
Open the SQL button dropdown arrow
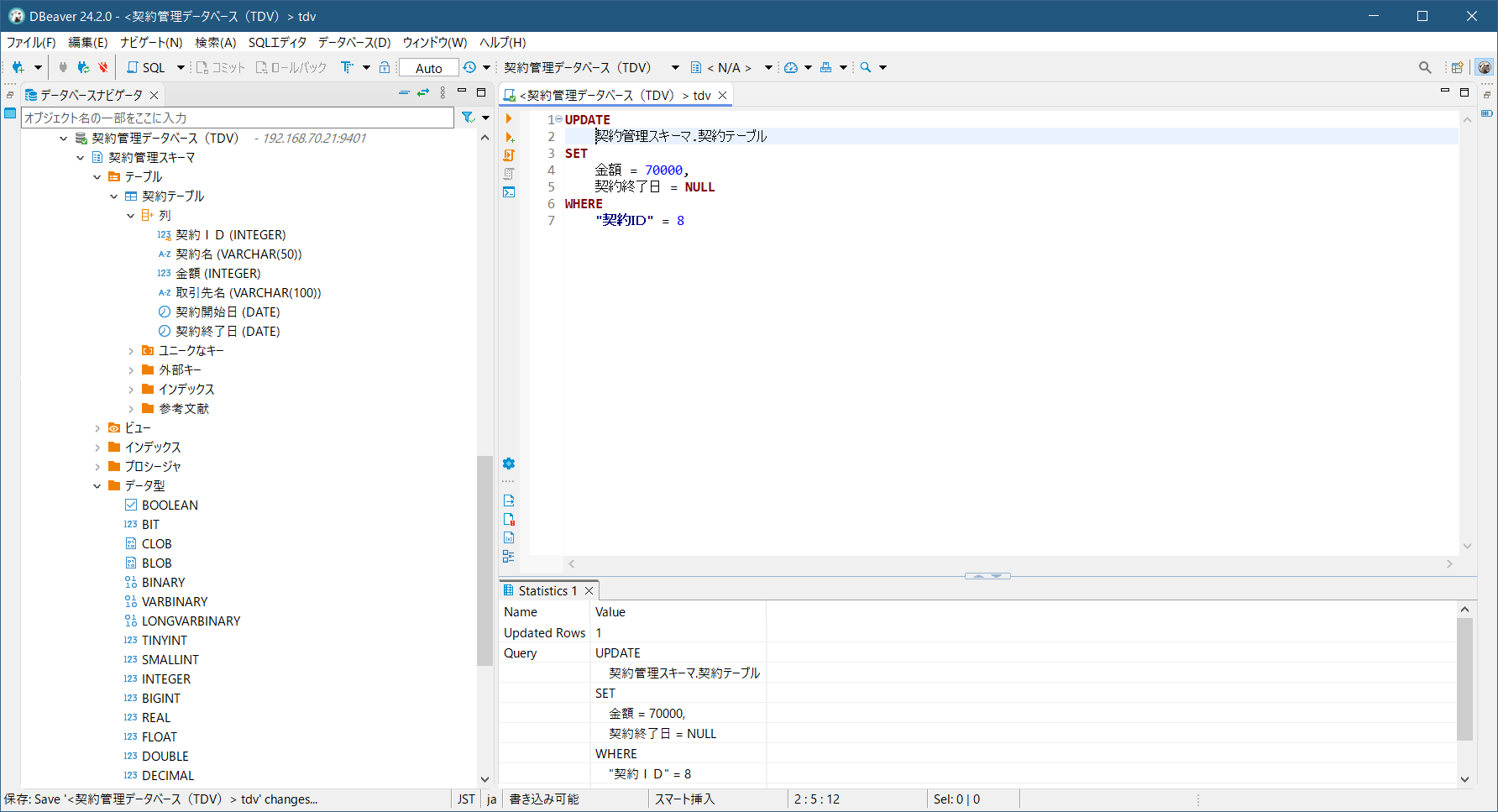(181, 67)
